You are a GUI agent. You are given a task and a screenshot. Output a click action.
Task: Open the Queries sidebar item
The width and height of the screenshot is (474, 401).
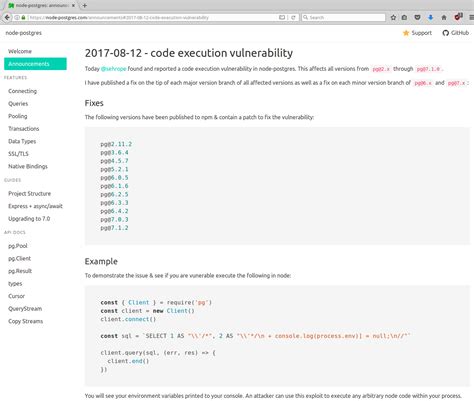tap(18, 104)
